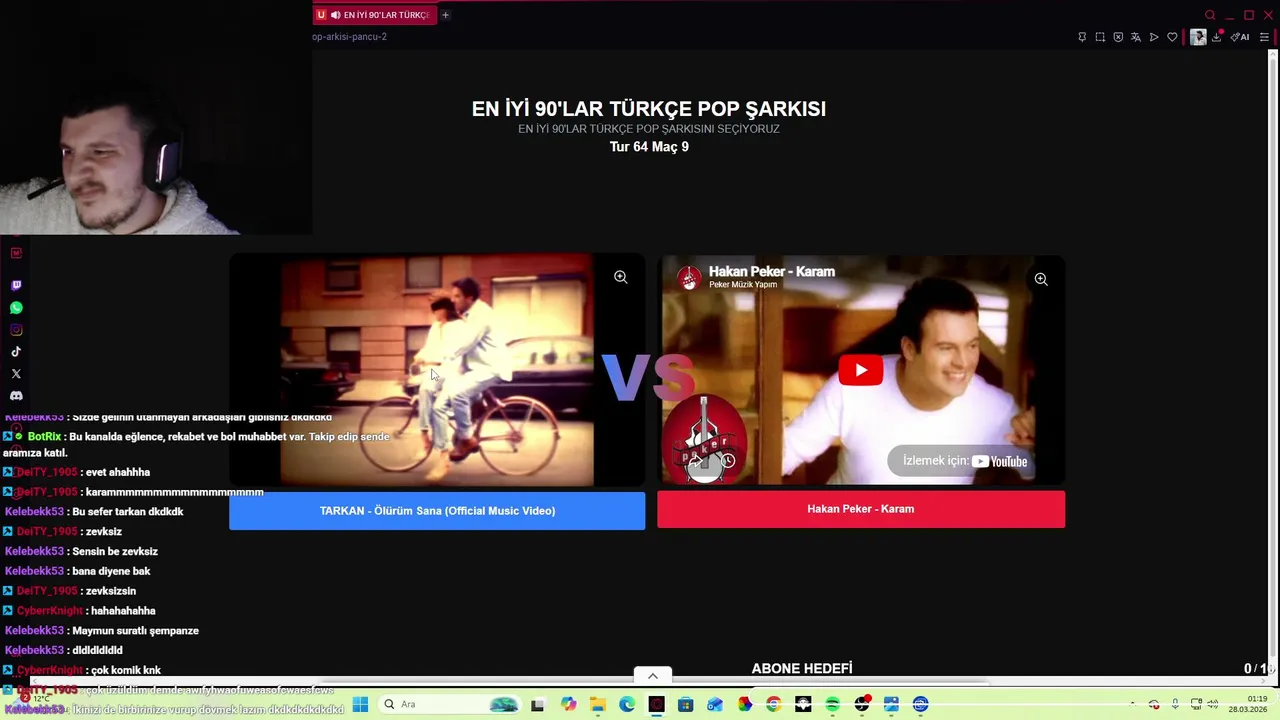Click the Tarkan video thumbnail
1280x720 pixels.
coord(437,370)
